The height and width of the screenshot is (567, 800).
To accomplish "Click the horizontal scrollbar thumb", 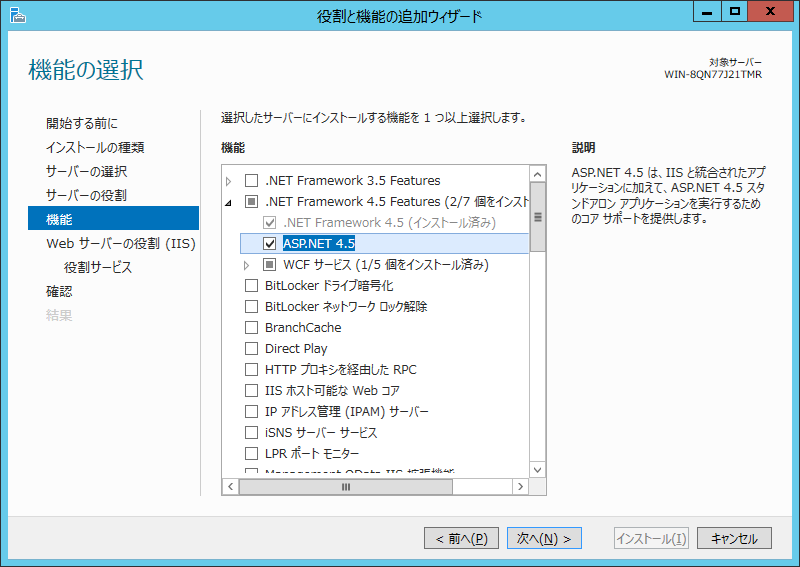I will [346, 487].
